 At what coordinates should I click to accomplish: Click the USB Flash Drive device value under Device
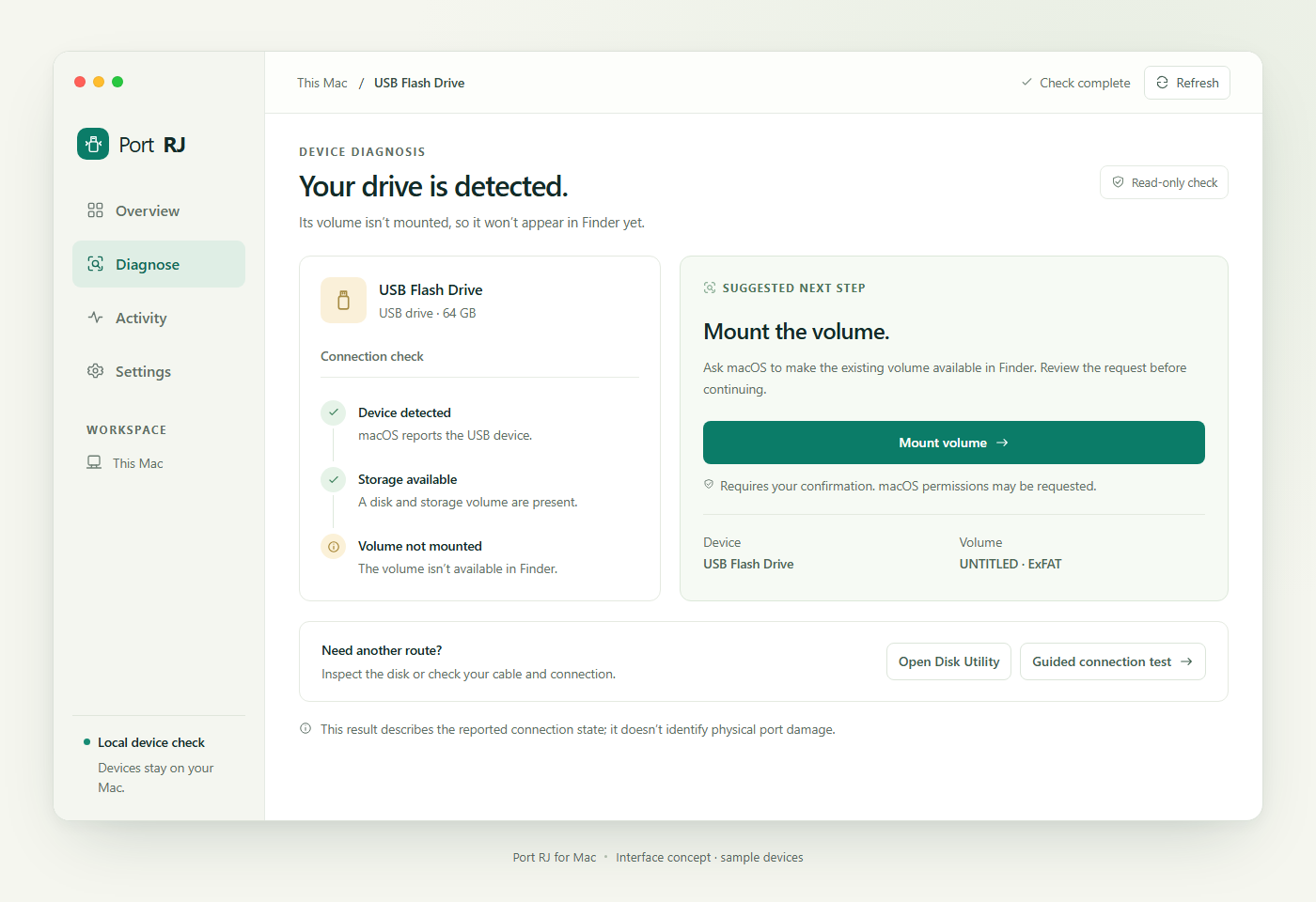[x=748, y=564]
